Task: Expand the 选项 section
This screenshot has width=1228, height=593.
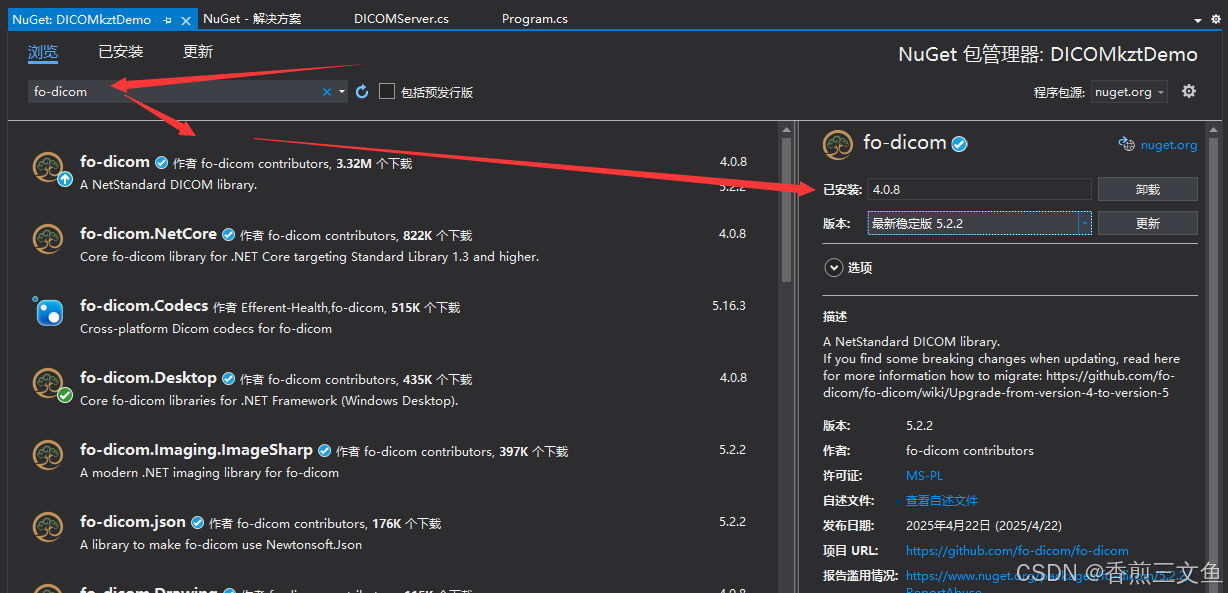Action: 833,267
